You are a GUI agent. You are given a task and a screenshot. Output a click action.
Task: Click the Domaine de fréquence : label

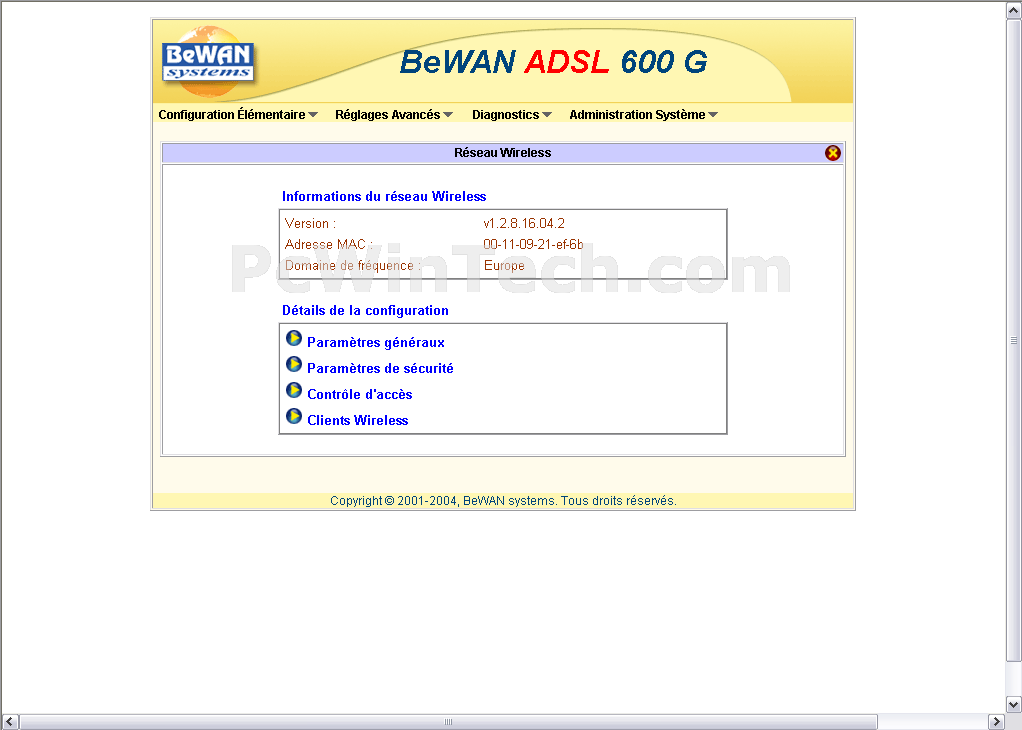[x=353, y=266]
